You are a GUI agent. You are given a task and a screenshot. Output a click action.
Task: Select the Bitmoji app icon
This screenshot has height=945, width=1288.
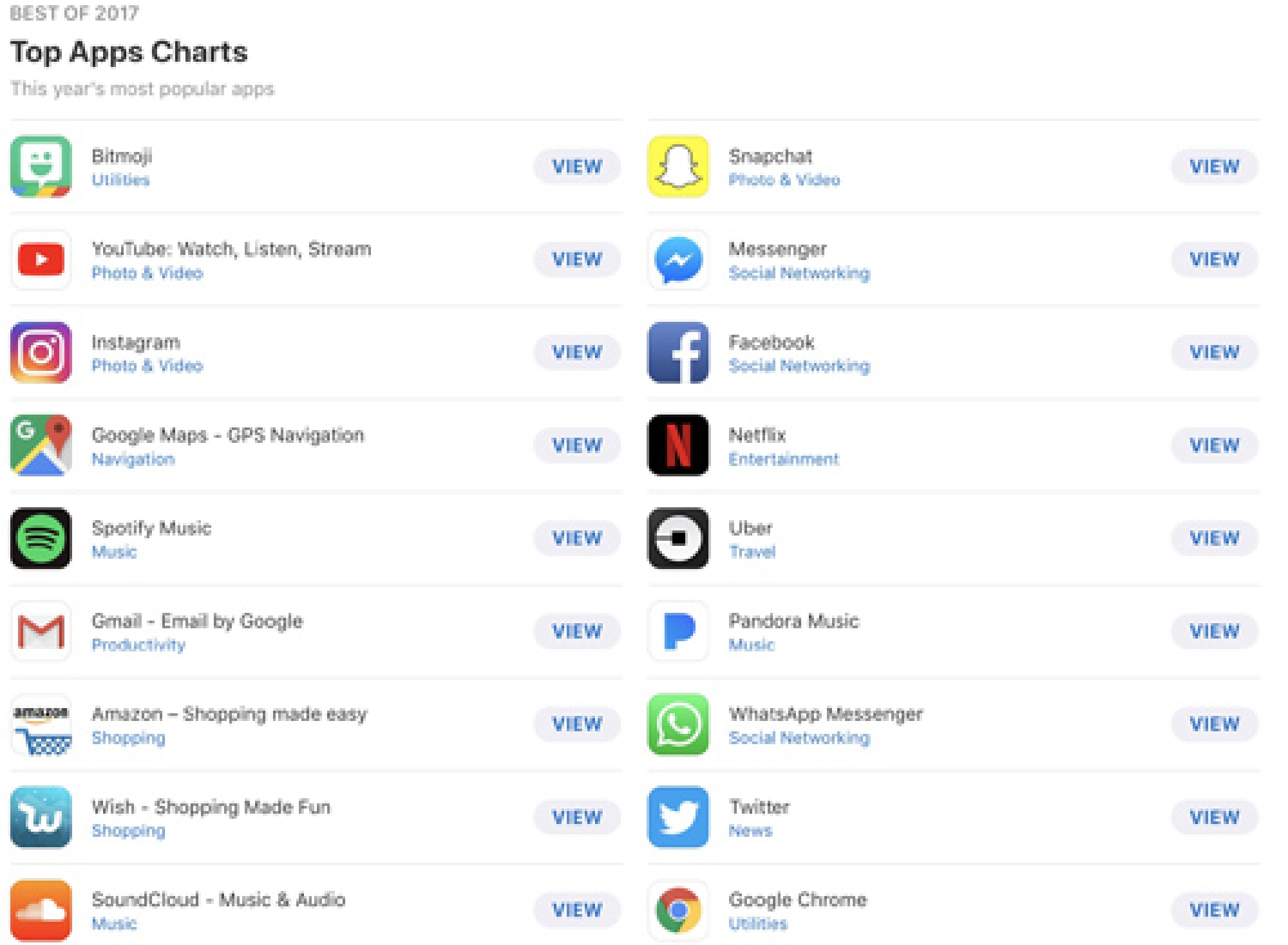[x=41, y=167]
